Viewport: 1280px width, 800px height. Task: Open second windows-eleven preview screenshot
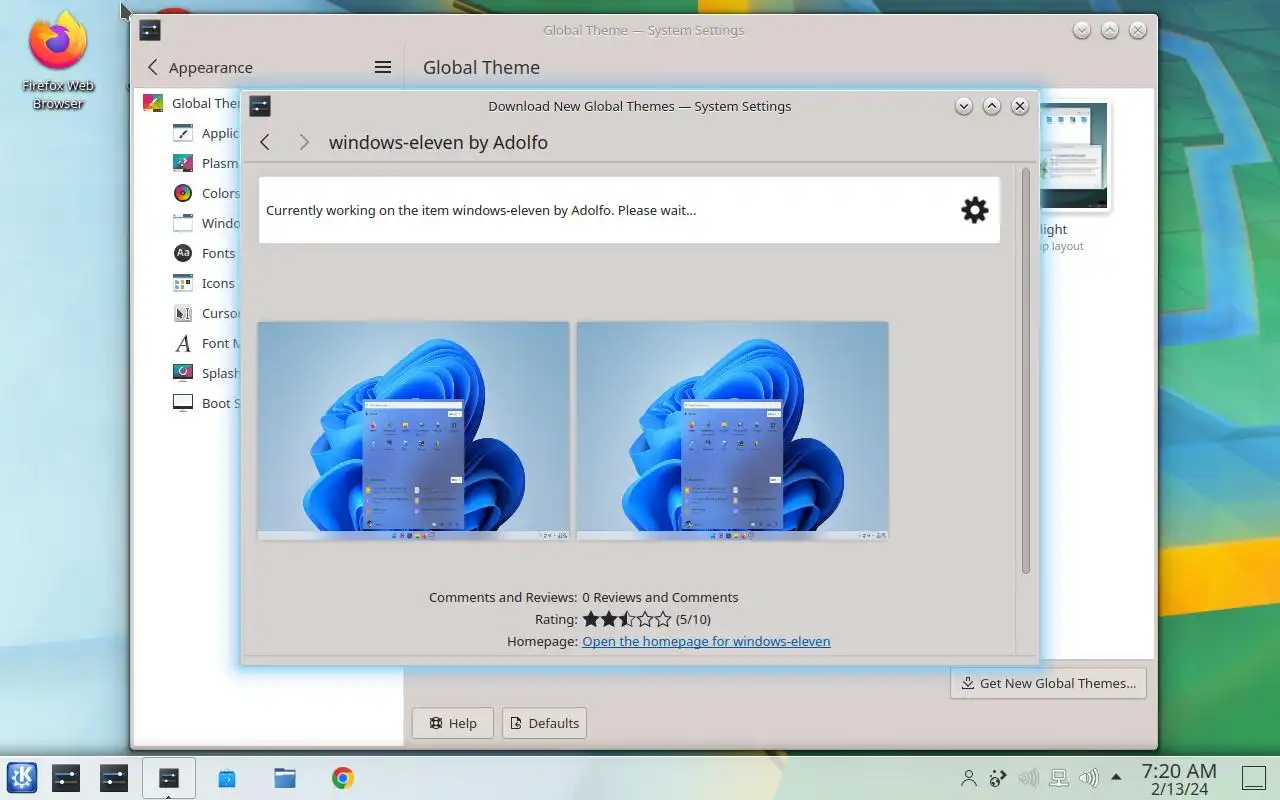[732, 431]
